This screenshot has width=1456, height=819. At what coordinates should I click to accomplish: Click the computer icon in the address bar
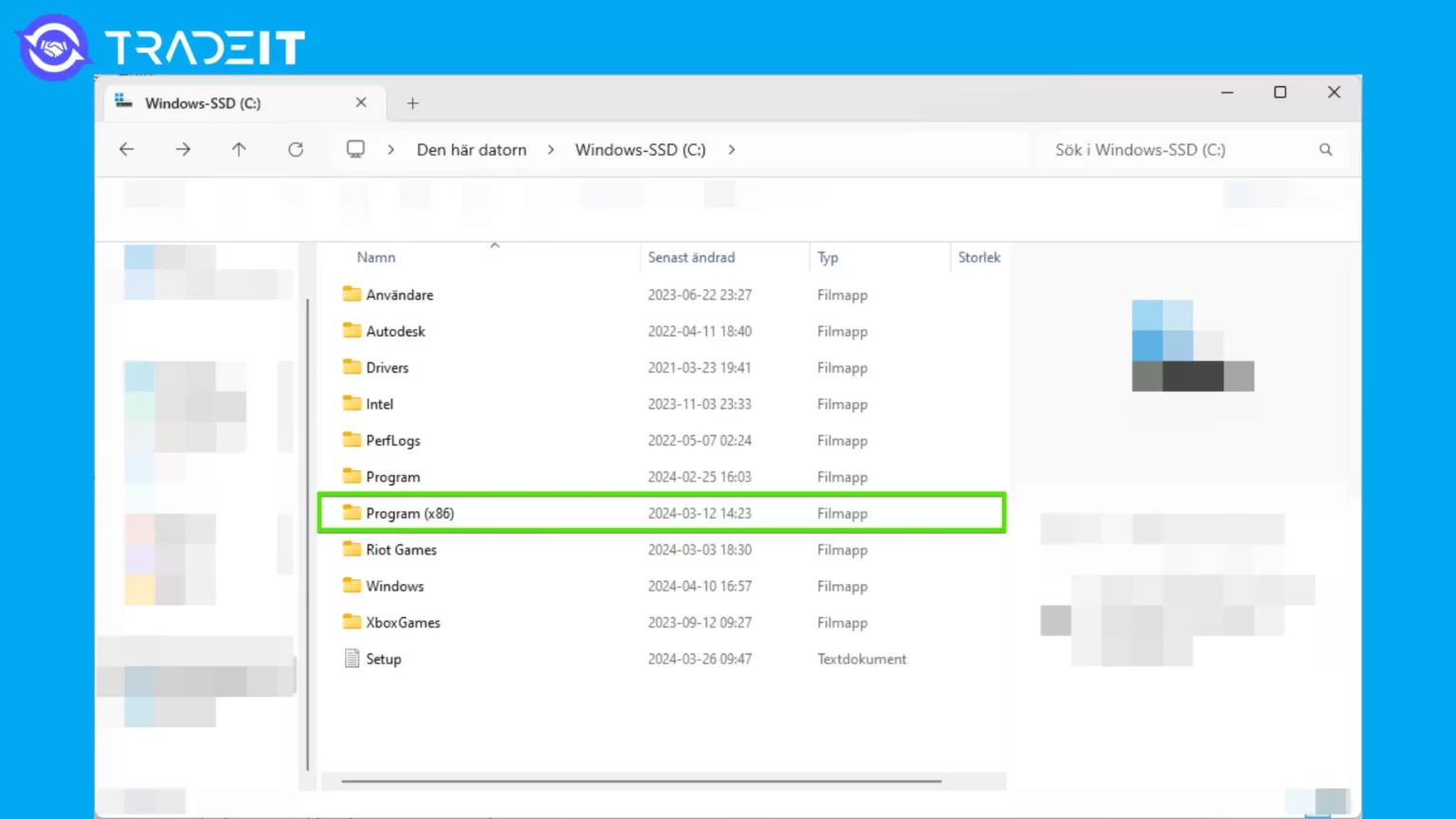(x=355, y=150)
